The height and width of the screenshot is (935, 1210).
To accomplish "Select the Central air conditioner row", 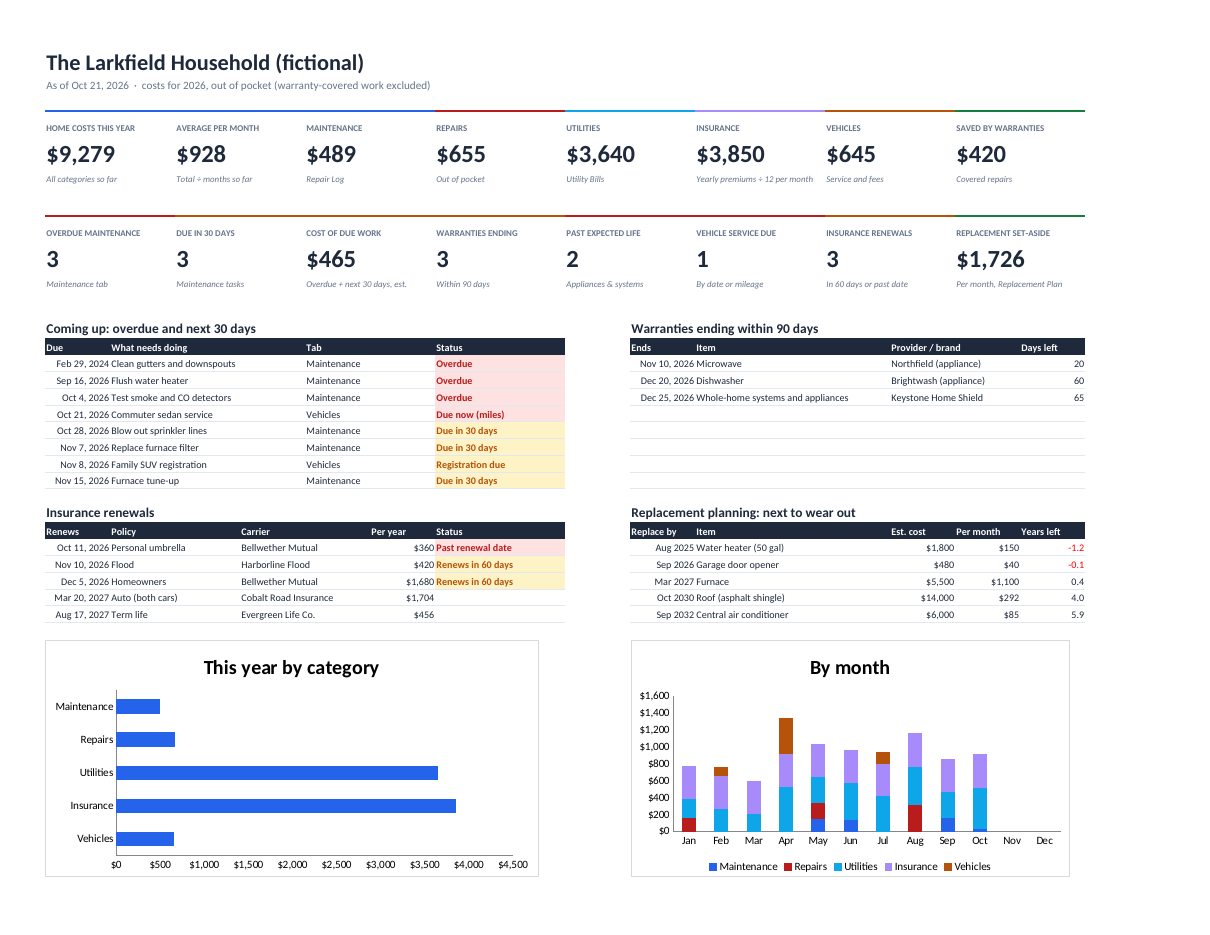I will pyautogui.click(x=858, y=614).
